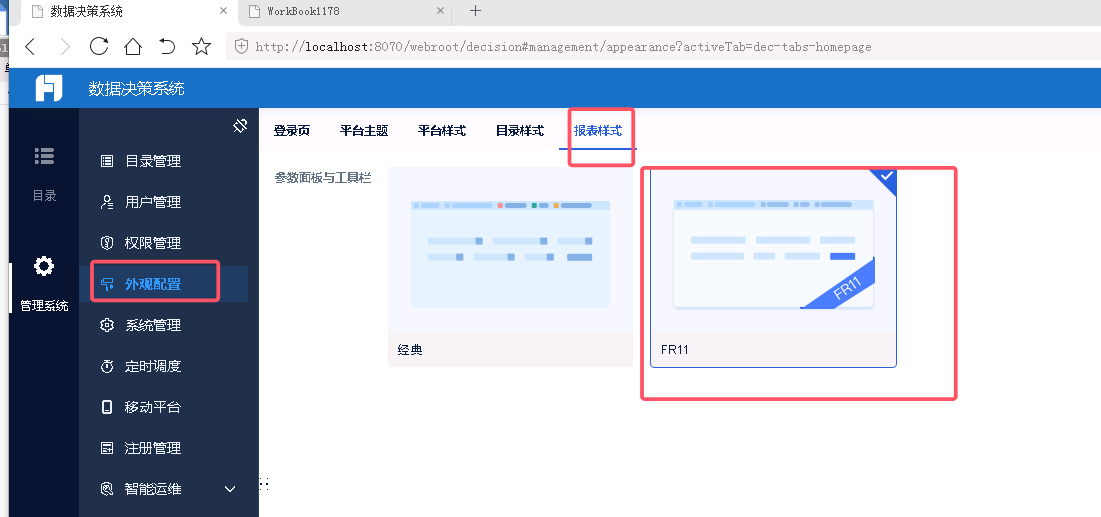This screenshot has width=1101, height=517.
Task: Go to browser home page icon
Action: pyautogui.click(x=133, y=46)
